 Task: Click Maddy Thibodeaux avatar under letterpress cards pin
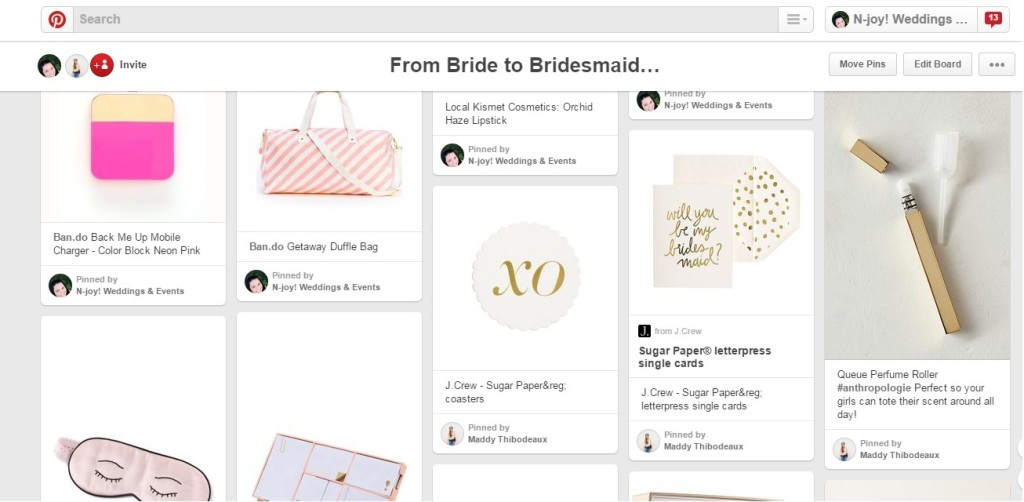(x=648, y=441)
